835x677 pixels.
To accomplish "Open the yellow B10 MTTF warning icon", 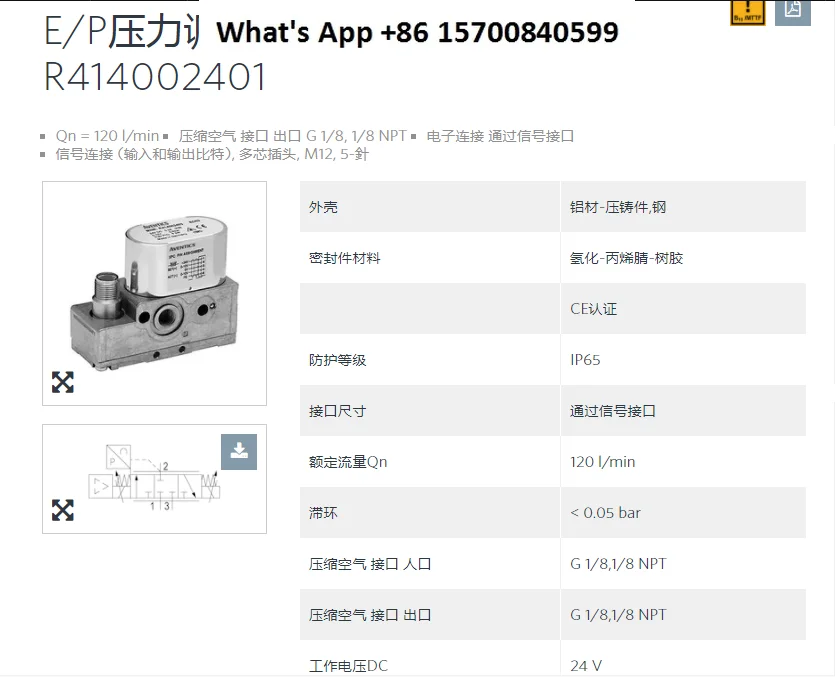I will 747,13.
